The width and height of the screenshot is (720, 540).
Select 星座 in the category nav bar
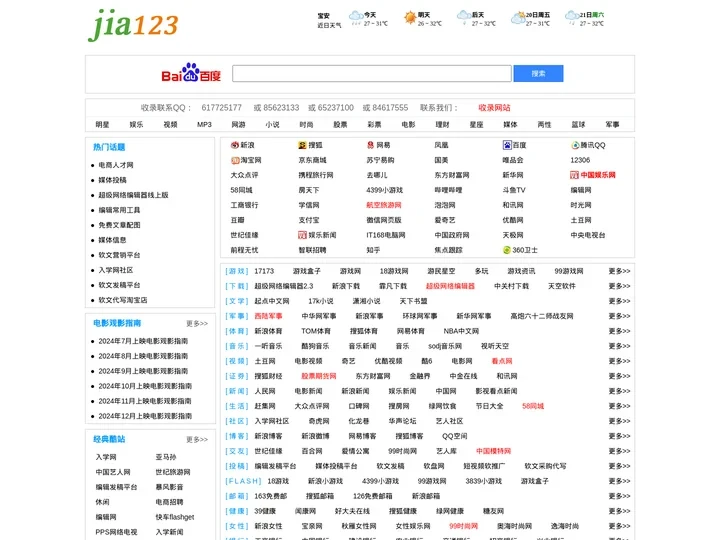[x=476, y=124]
